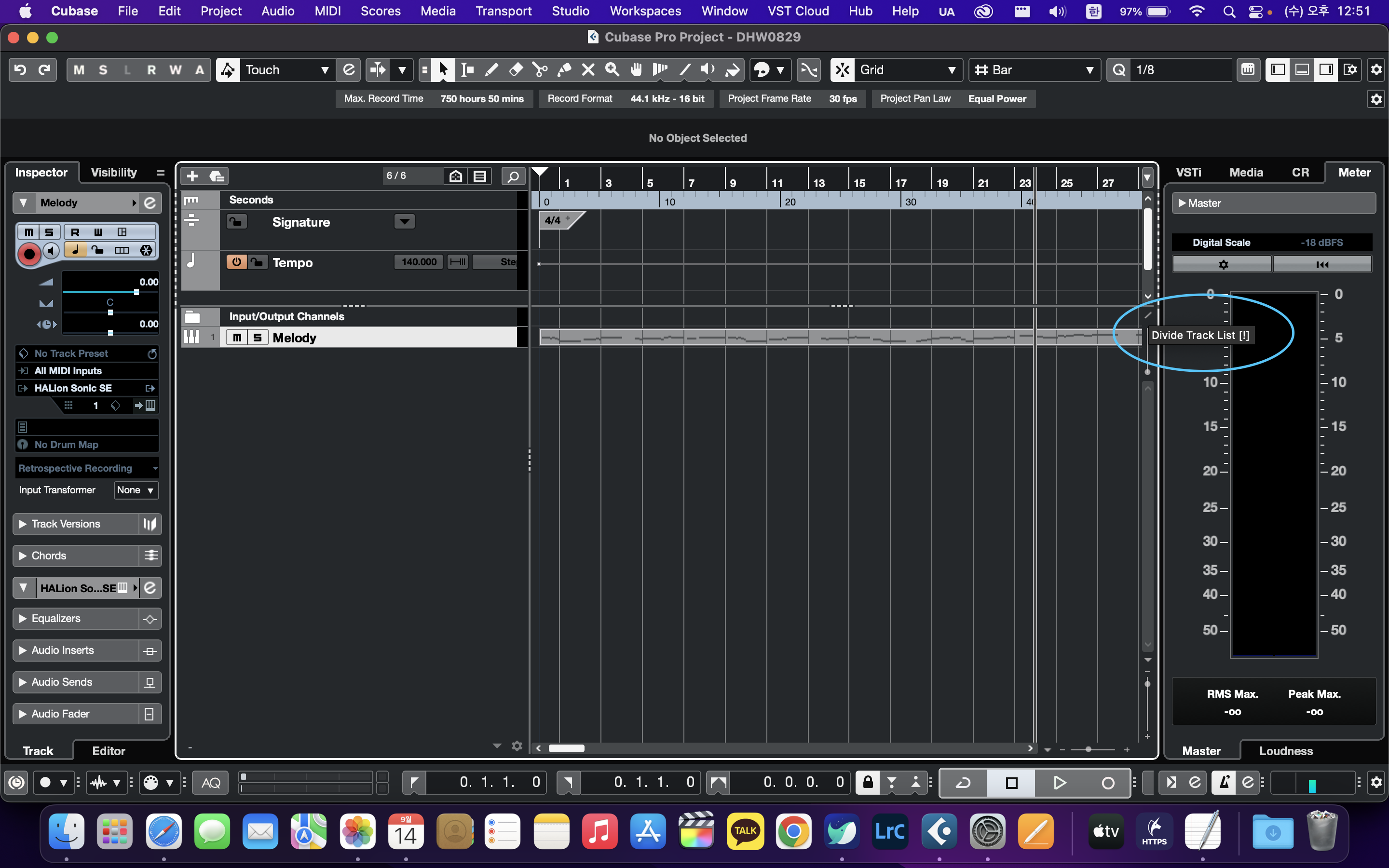
Task: Select the Scissors split tool
Action: pos(540,70)
